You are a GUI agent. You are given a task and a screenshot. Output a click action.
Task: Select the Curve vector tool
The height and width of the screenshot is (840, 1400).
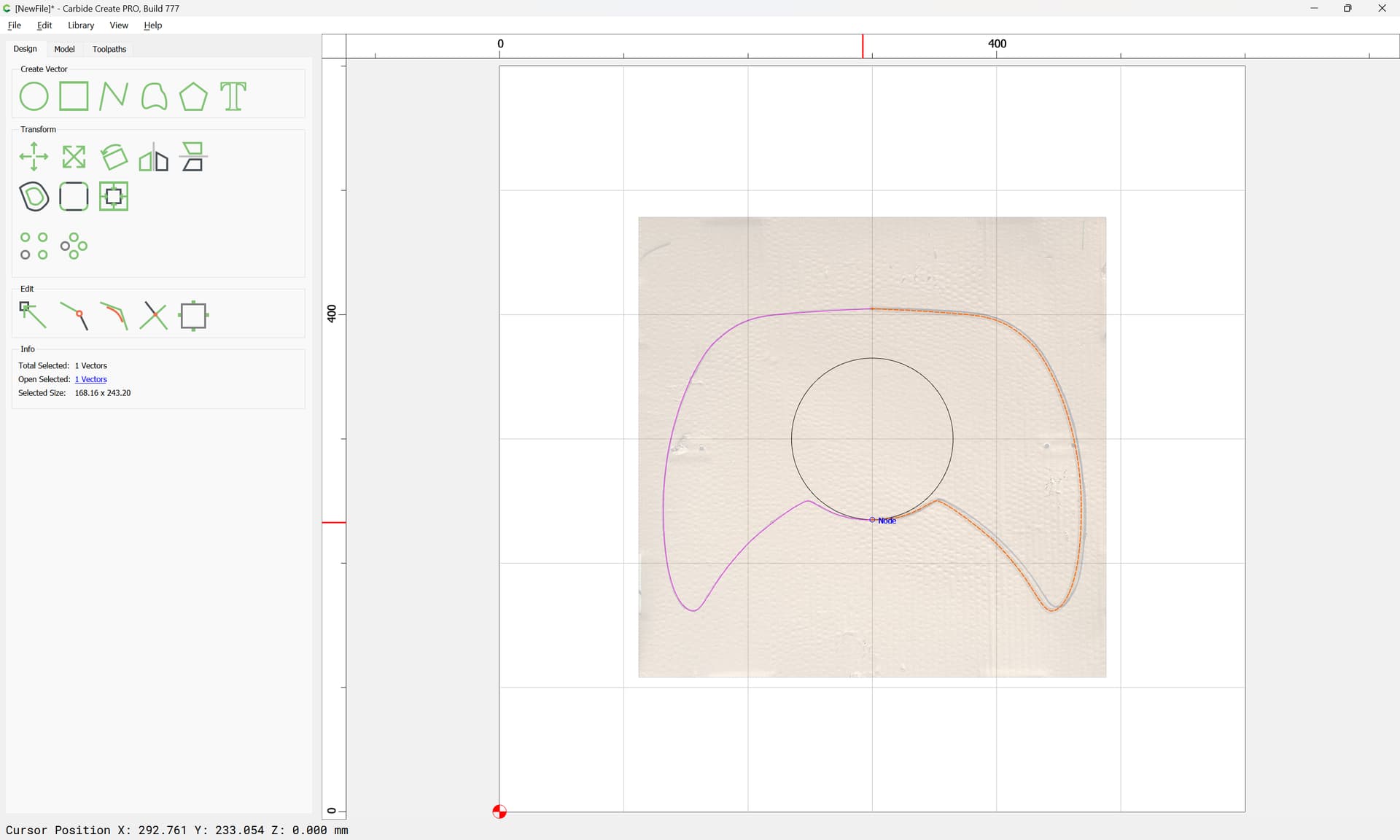click(x=154, y=96)
